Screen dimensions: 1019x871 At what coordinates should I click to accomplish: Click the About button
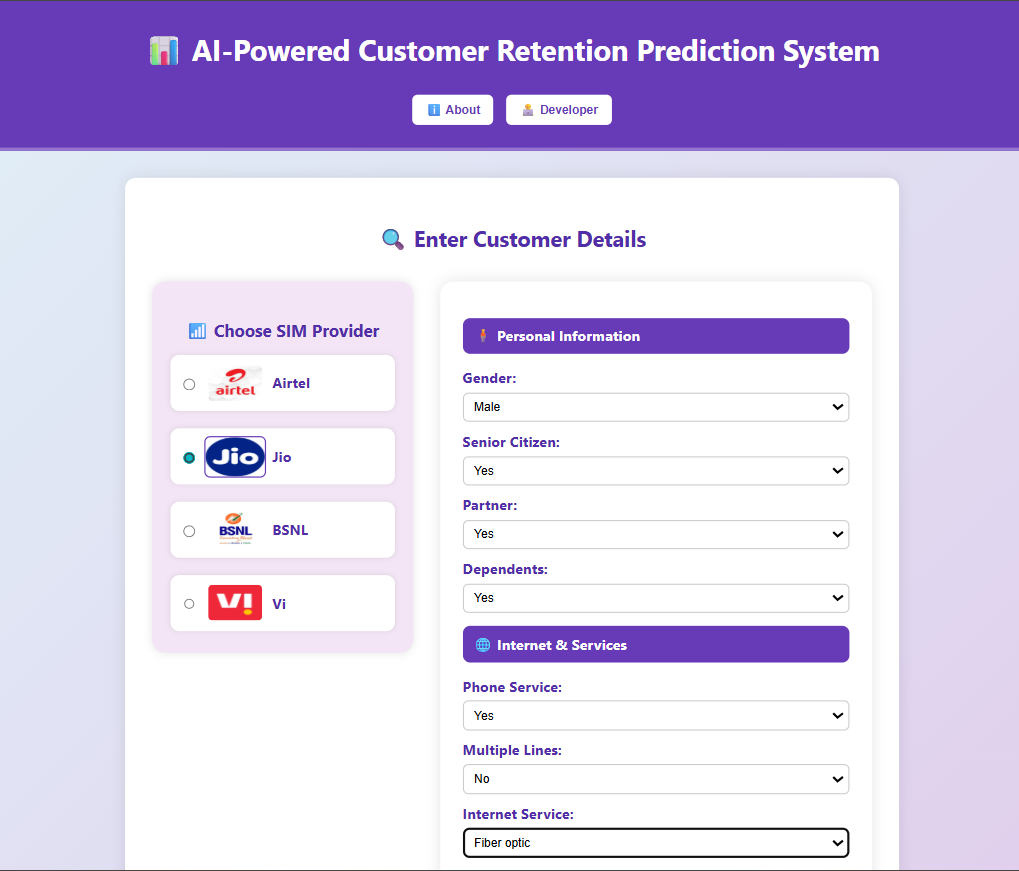[453, 110]
